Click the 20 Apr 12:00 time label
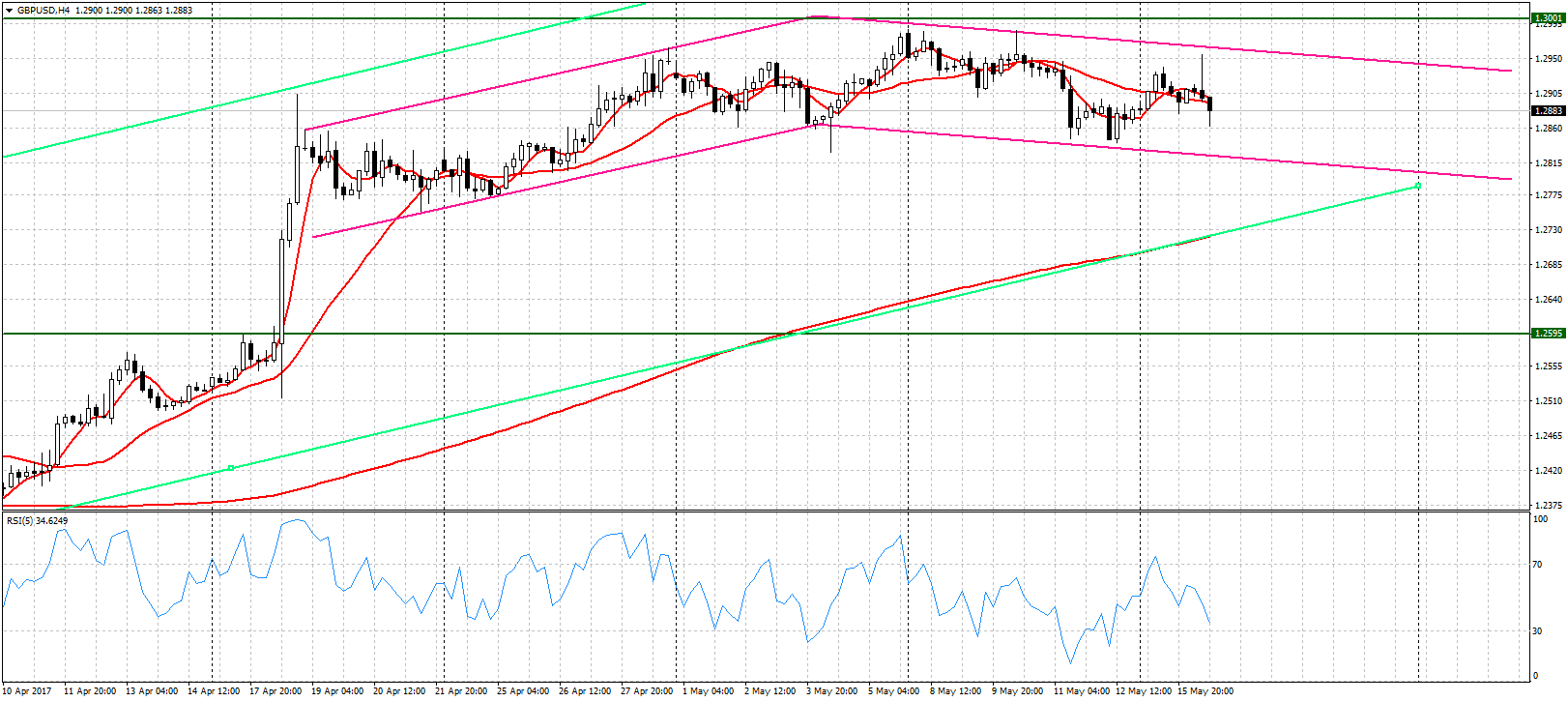Image resolution: width=1568 pixels, height=702 pixels. coord(399,691)
